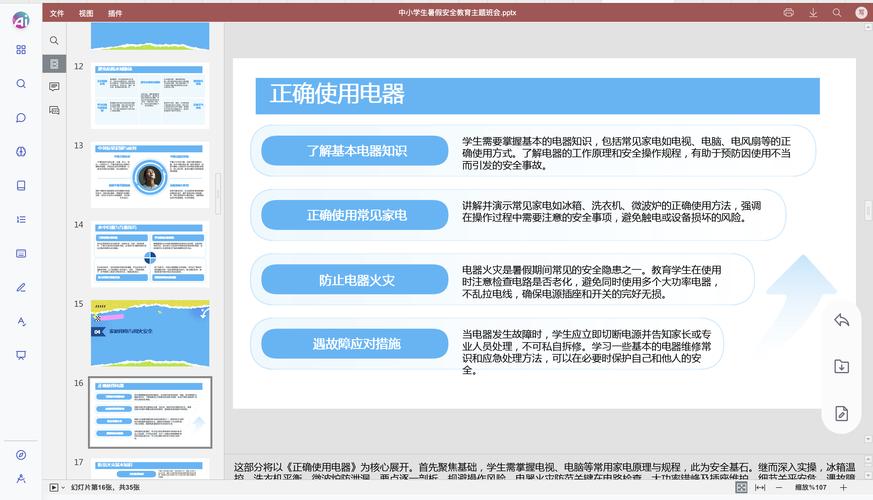Click the paragraph starting 学生需要掌握基本的电器知识
This screenshot has width=873, height=500.
point(626,153)
